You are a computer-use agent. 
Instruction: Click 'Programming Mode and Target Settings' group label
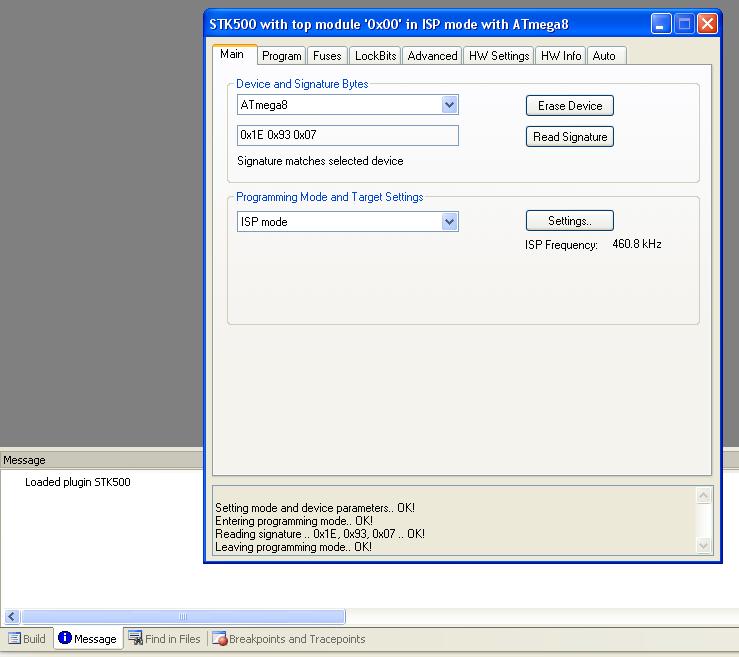point(329,197)
